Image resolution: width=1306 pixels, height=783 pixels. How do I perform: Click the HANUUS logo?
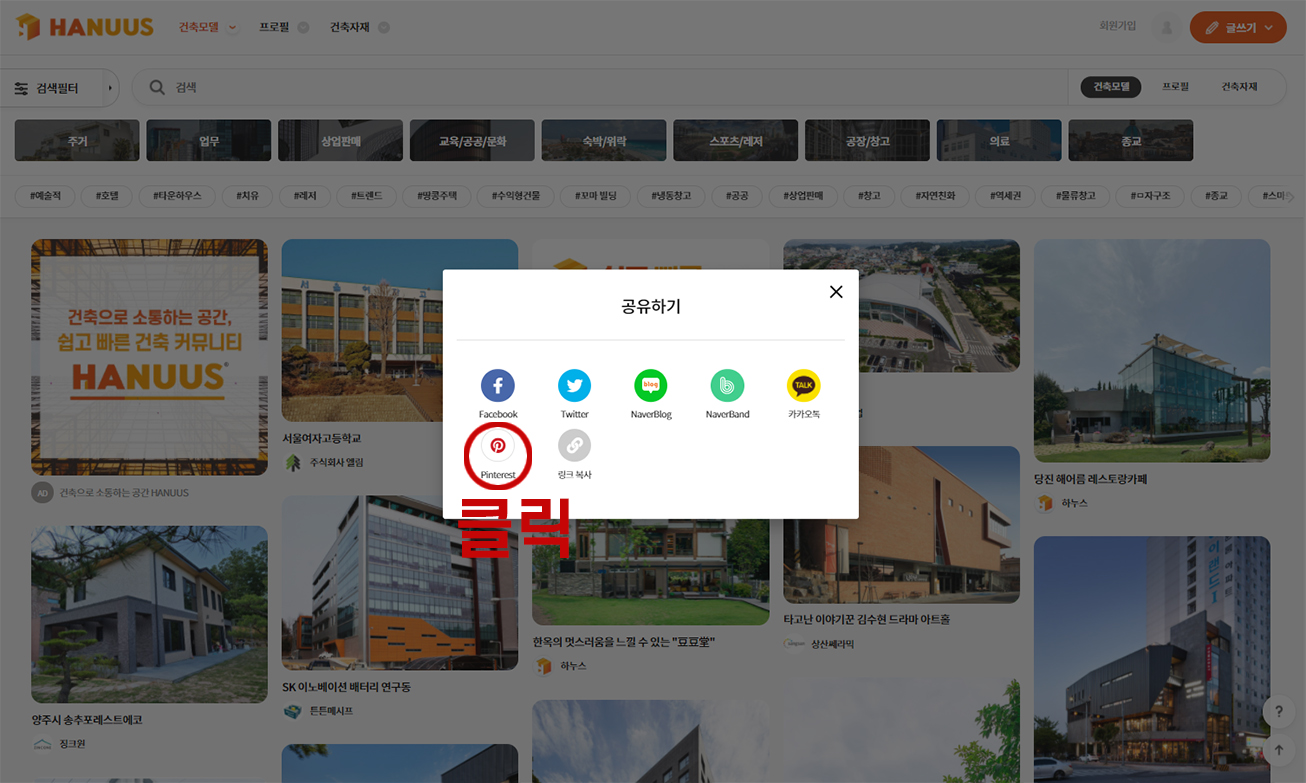tap(85, 27)
